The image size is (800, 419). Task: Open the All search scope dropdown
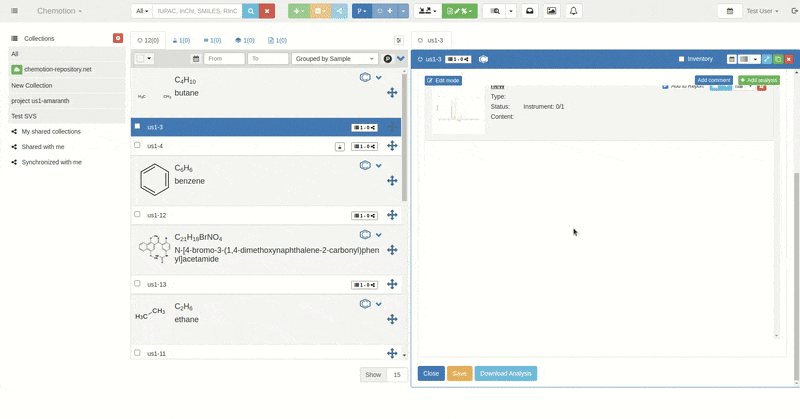(141, 11)
